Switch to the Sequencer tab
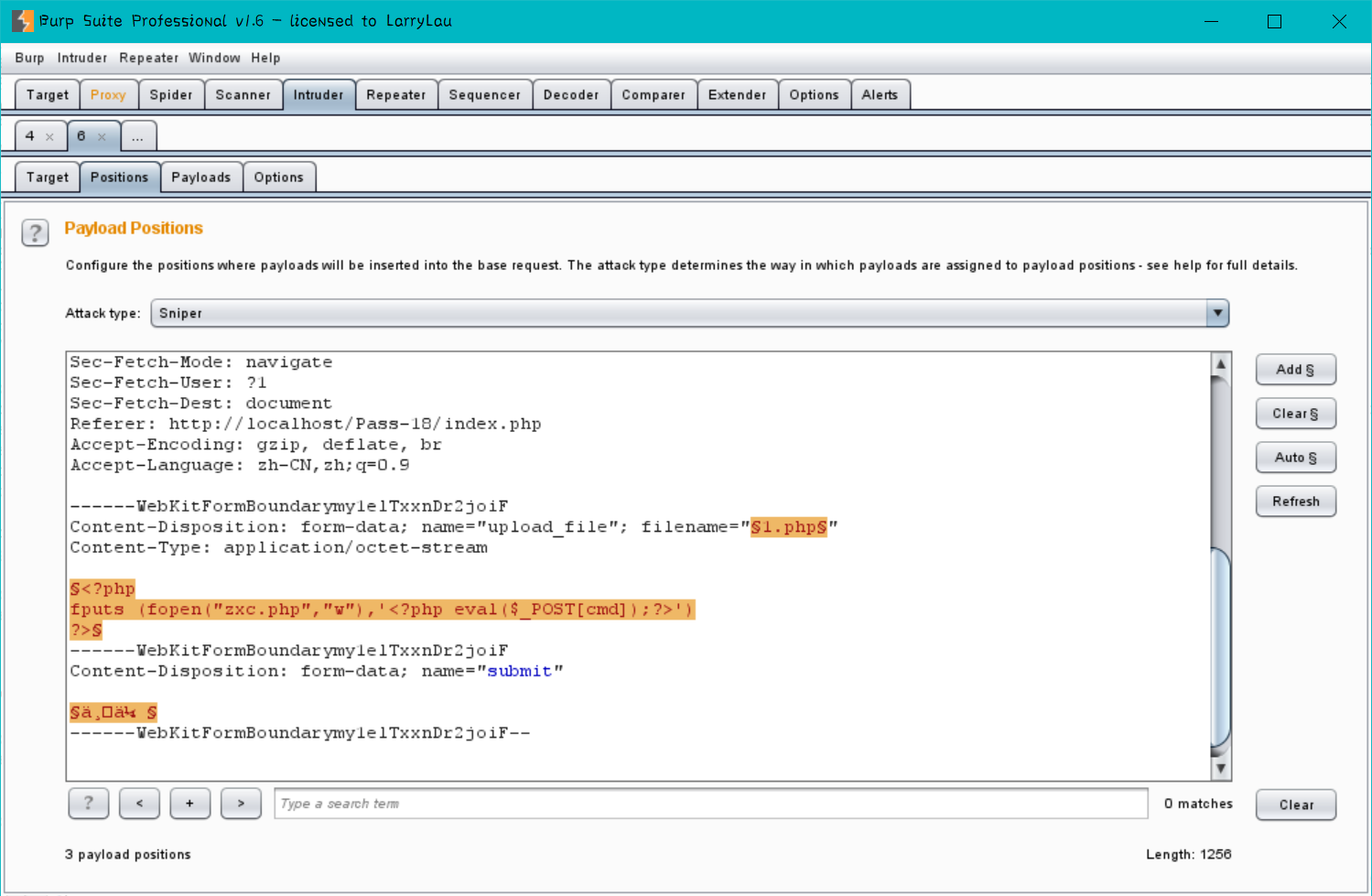 485,95
